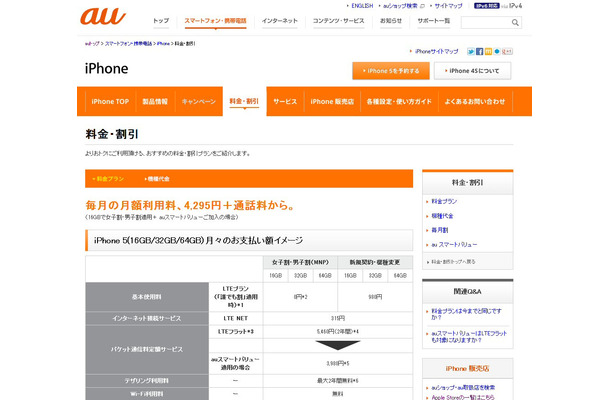Open the auショップ・au取扱店を検索 link
This screenshot has height=400, width=610.
pyautogui.click(x=463, y=388)
